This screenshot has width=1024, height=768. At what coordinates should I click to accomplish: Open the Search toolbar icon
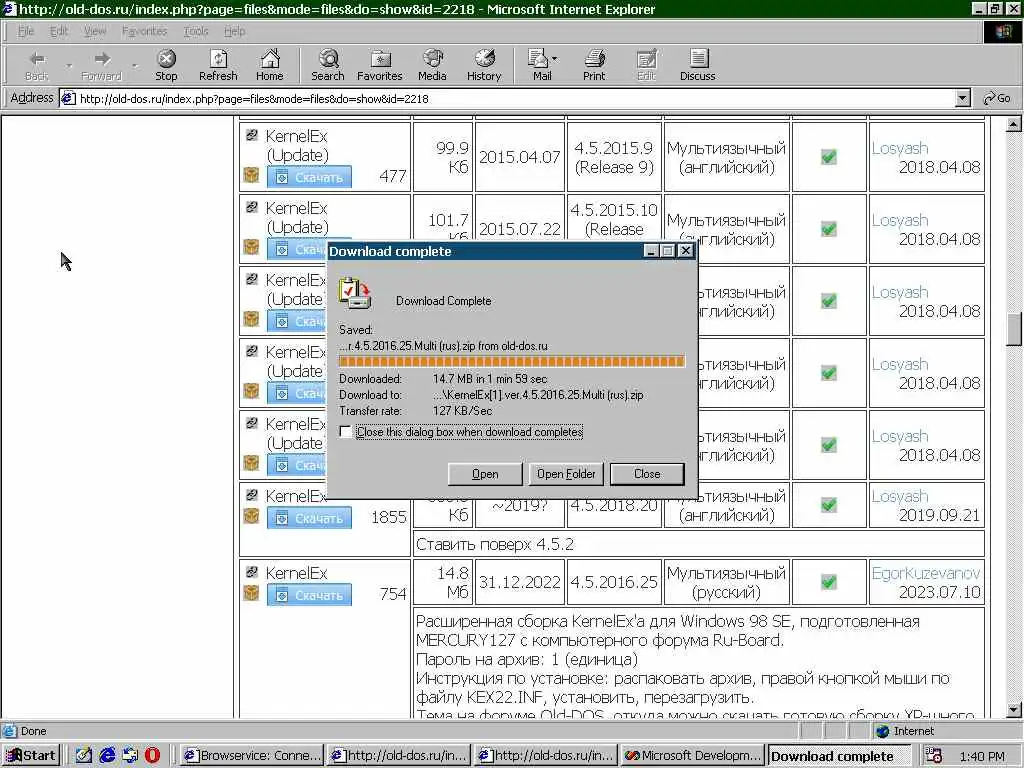click(x=327, y=65)
